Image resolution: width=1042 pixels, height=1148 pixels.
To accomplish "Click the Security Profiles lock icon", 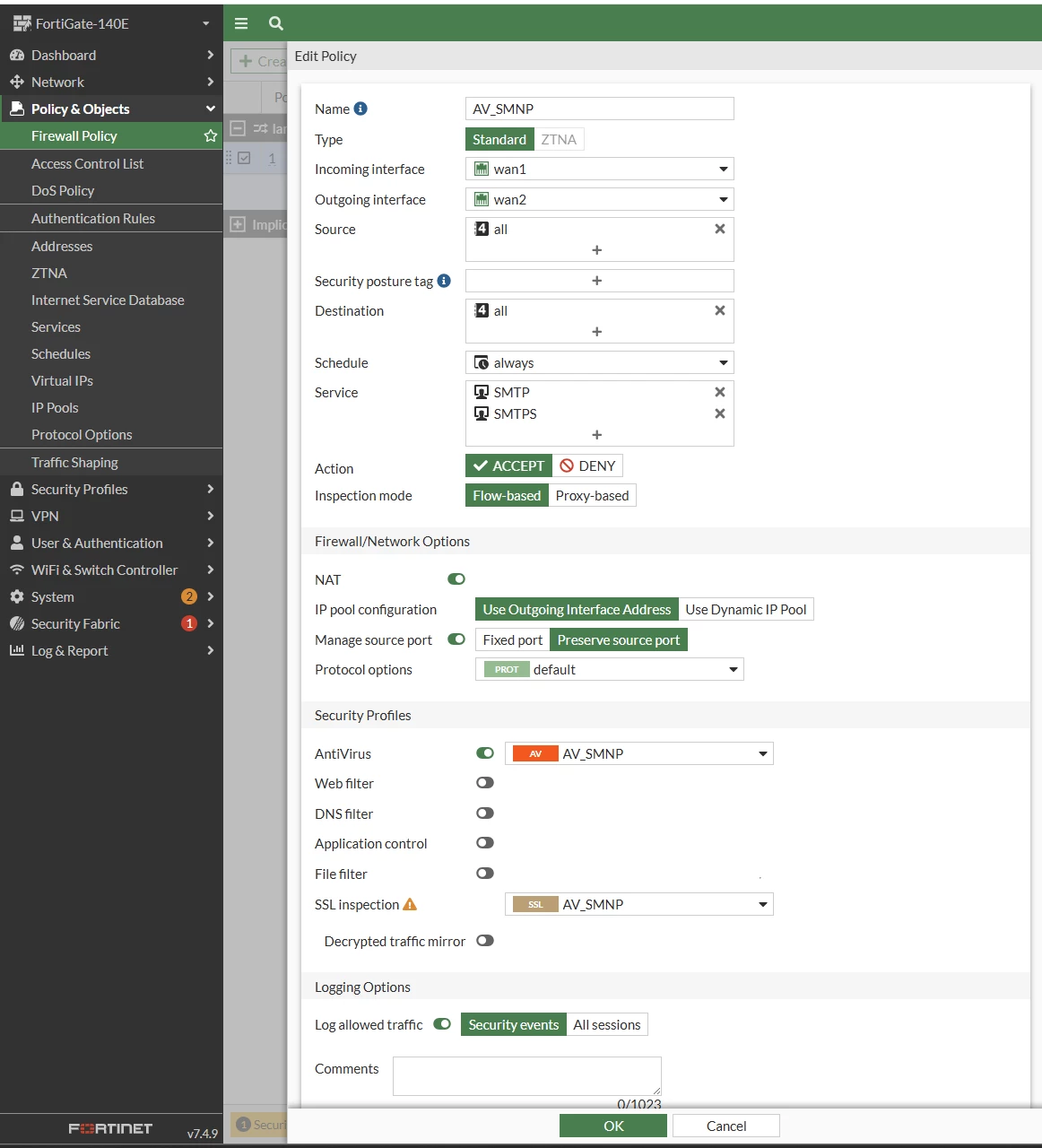I will pyautogui.click(x=16, y=489).
